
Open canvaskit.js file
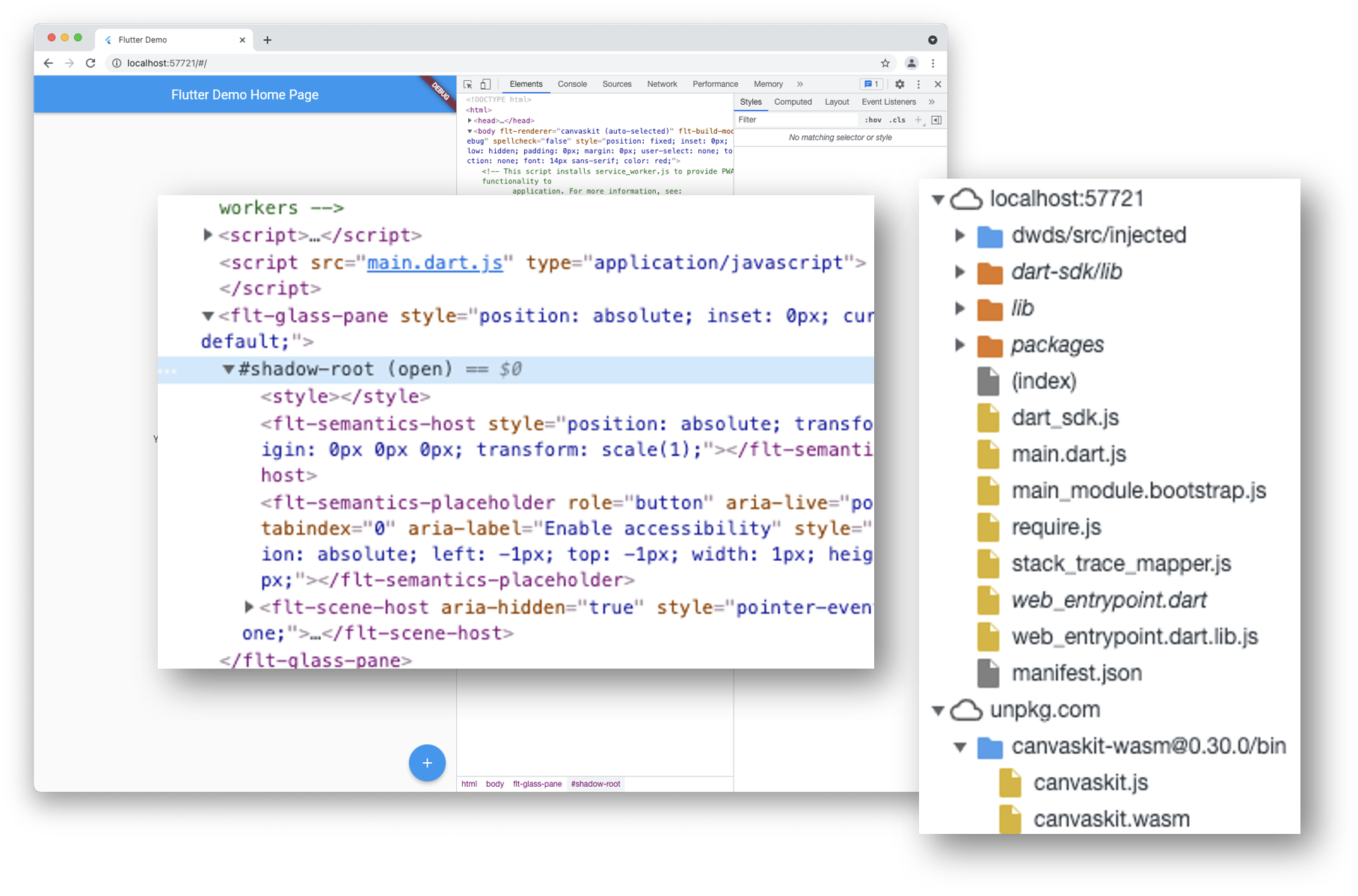(x=1090, y=783)
